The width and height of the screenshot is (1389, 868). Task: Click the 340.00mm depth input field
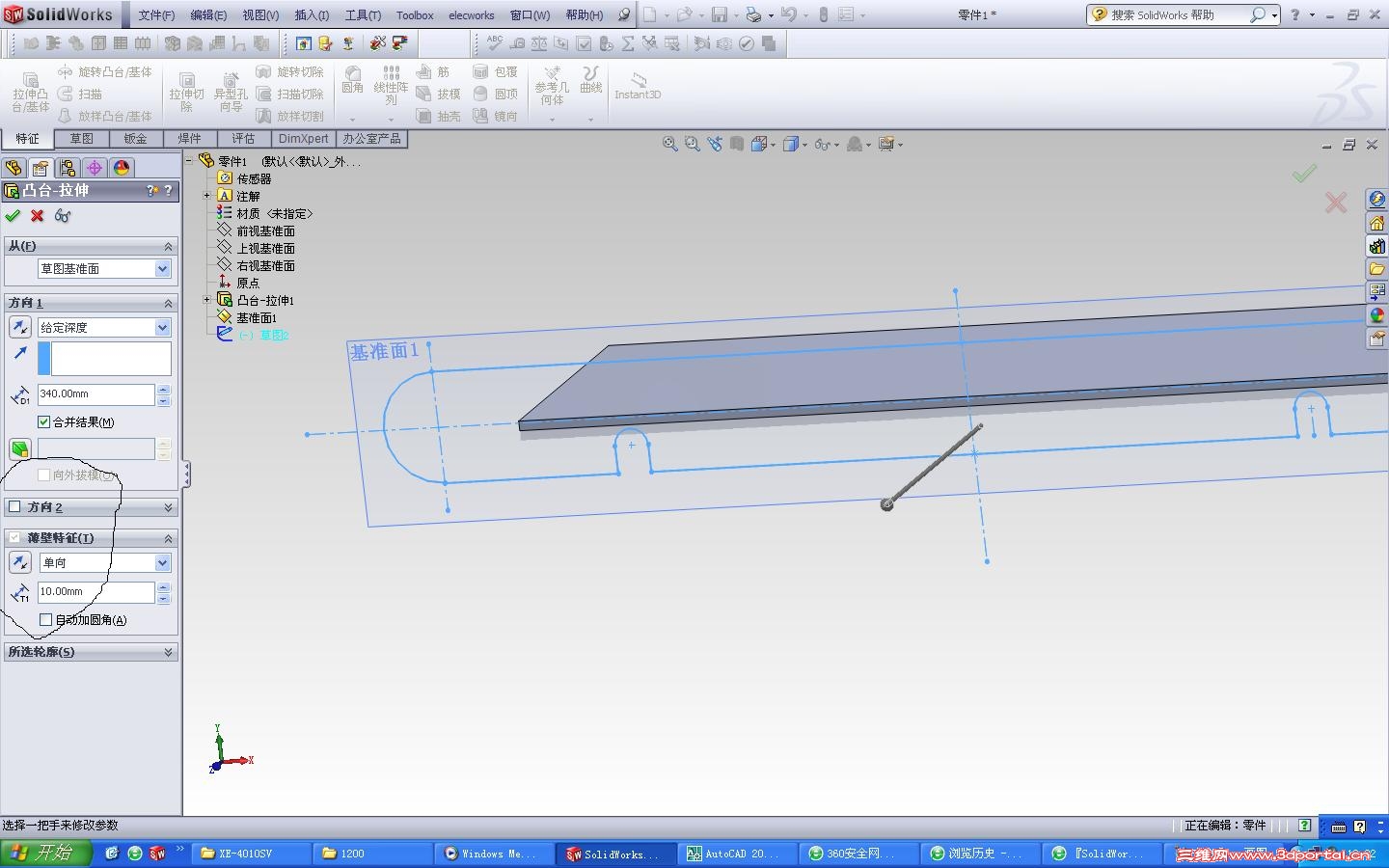click(x=95, y=394)
